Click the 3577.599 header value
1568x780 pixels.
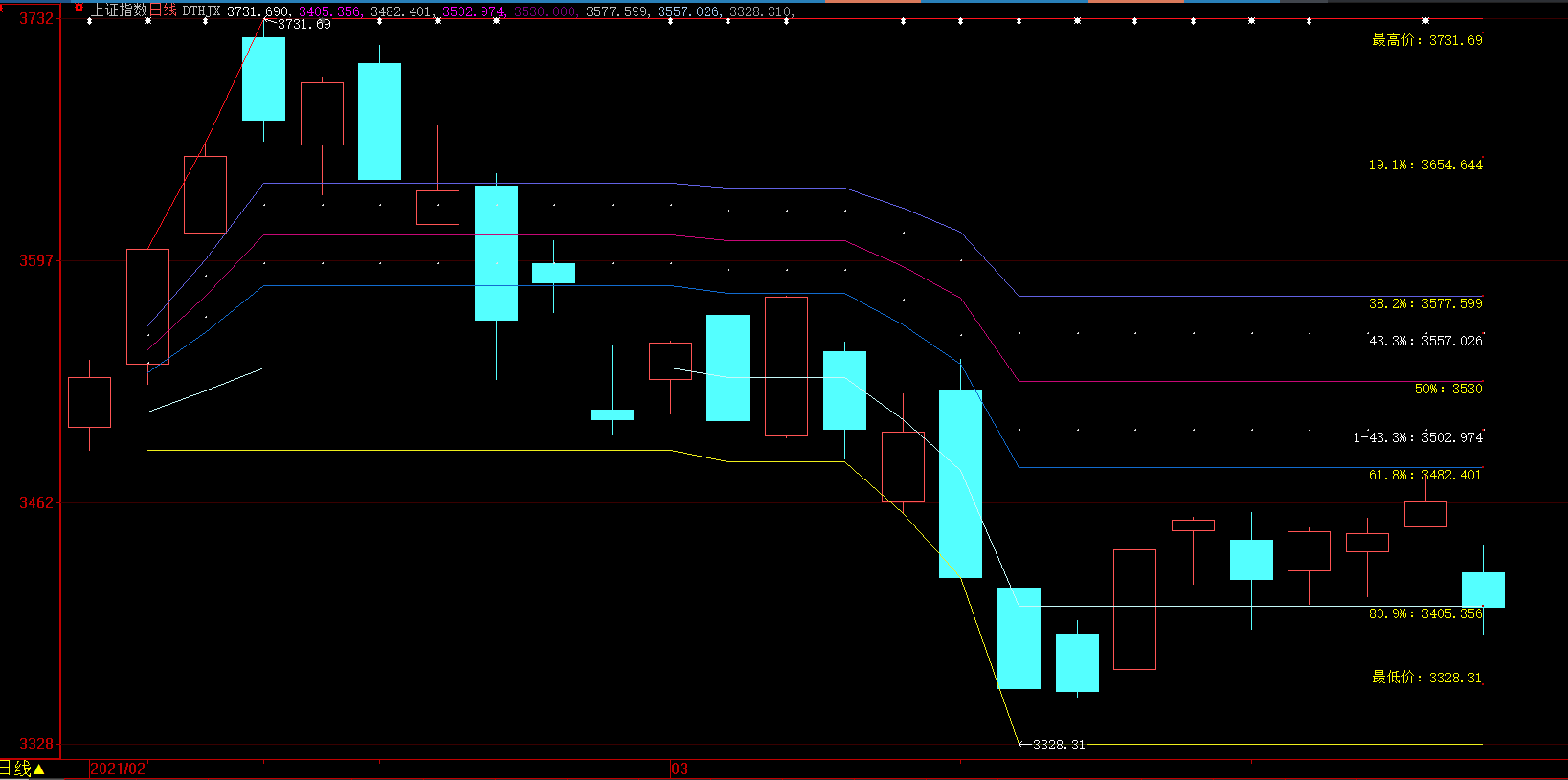click(x=616, y=11)
